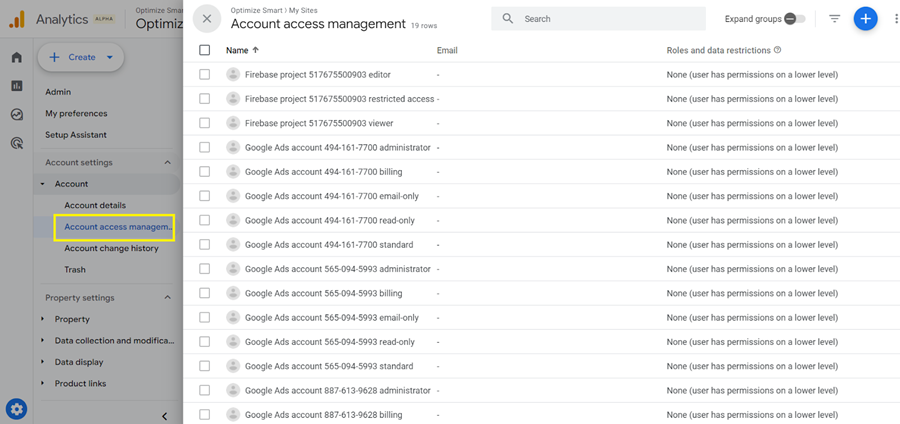900x424 pixels.
Task: Check the Firebase project 517675500903 editor row
Action: 204,75
